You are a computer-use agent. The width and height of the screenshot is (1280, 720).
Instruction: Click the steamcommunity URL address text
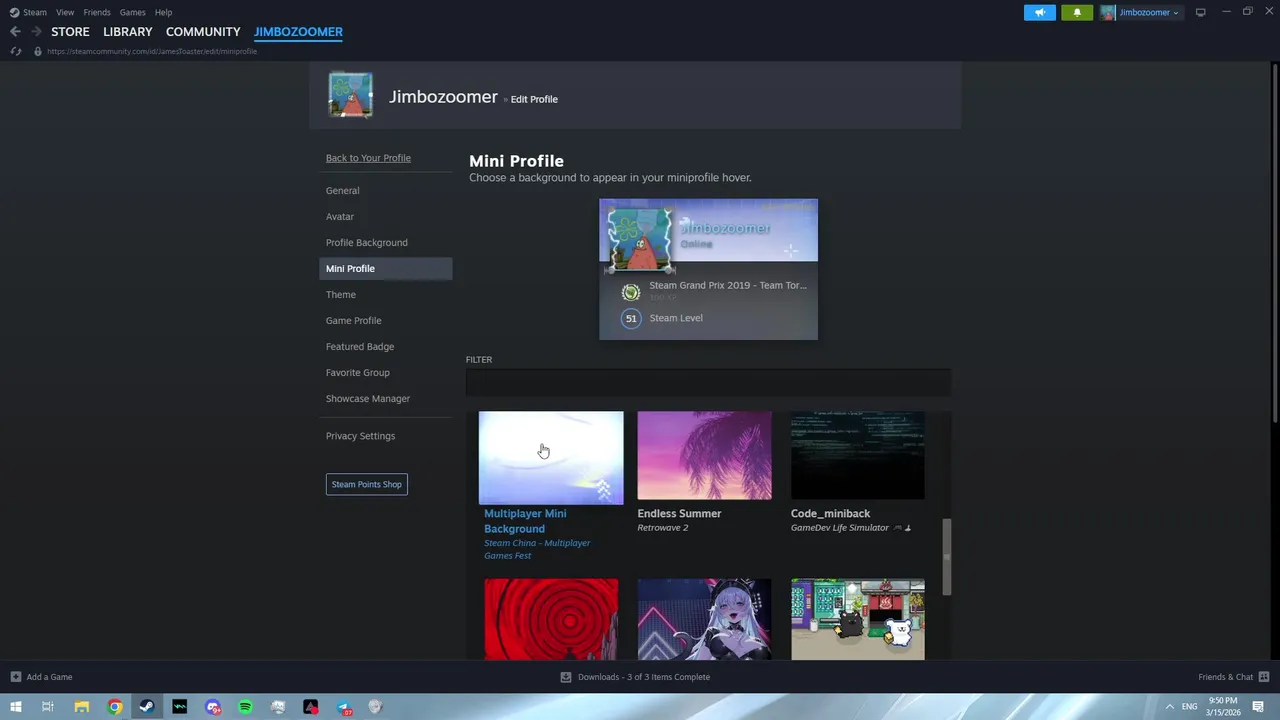[152, 51]
